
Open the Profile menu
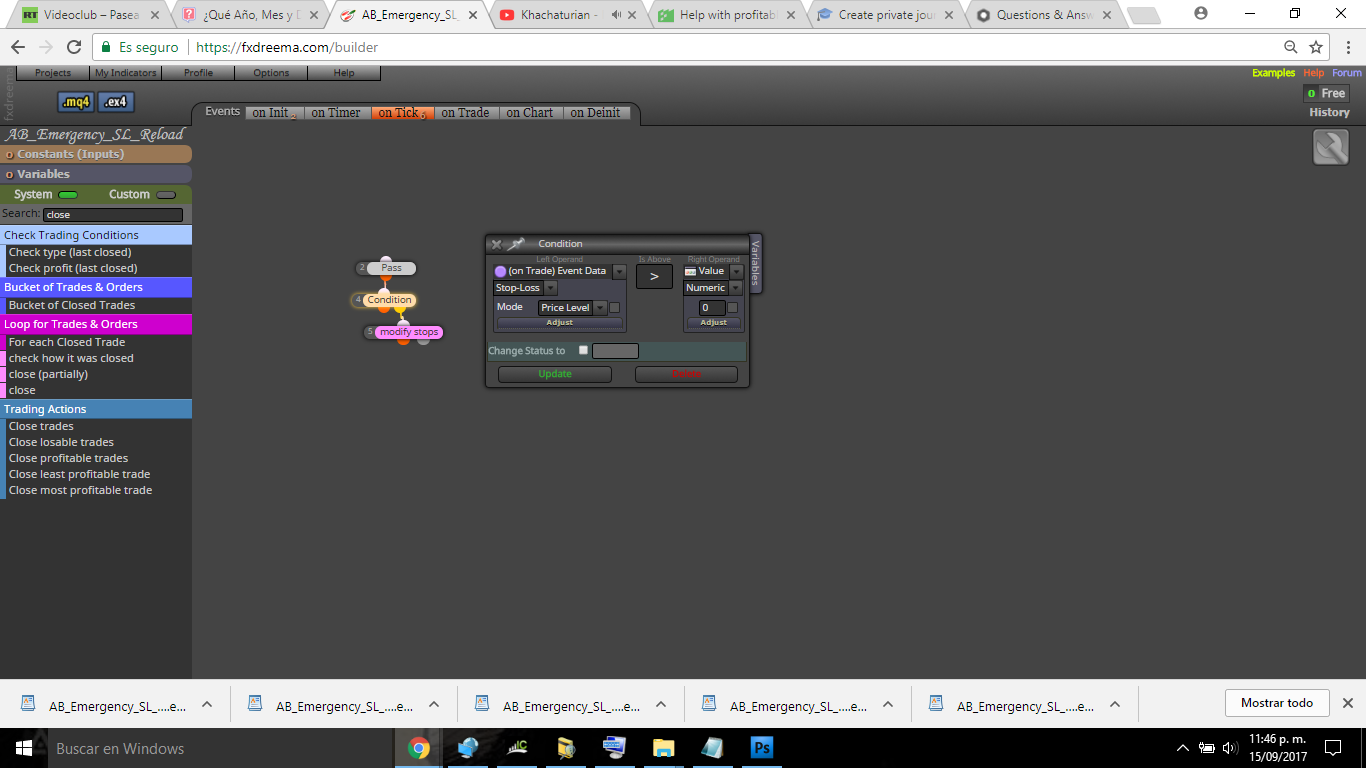198,73
